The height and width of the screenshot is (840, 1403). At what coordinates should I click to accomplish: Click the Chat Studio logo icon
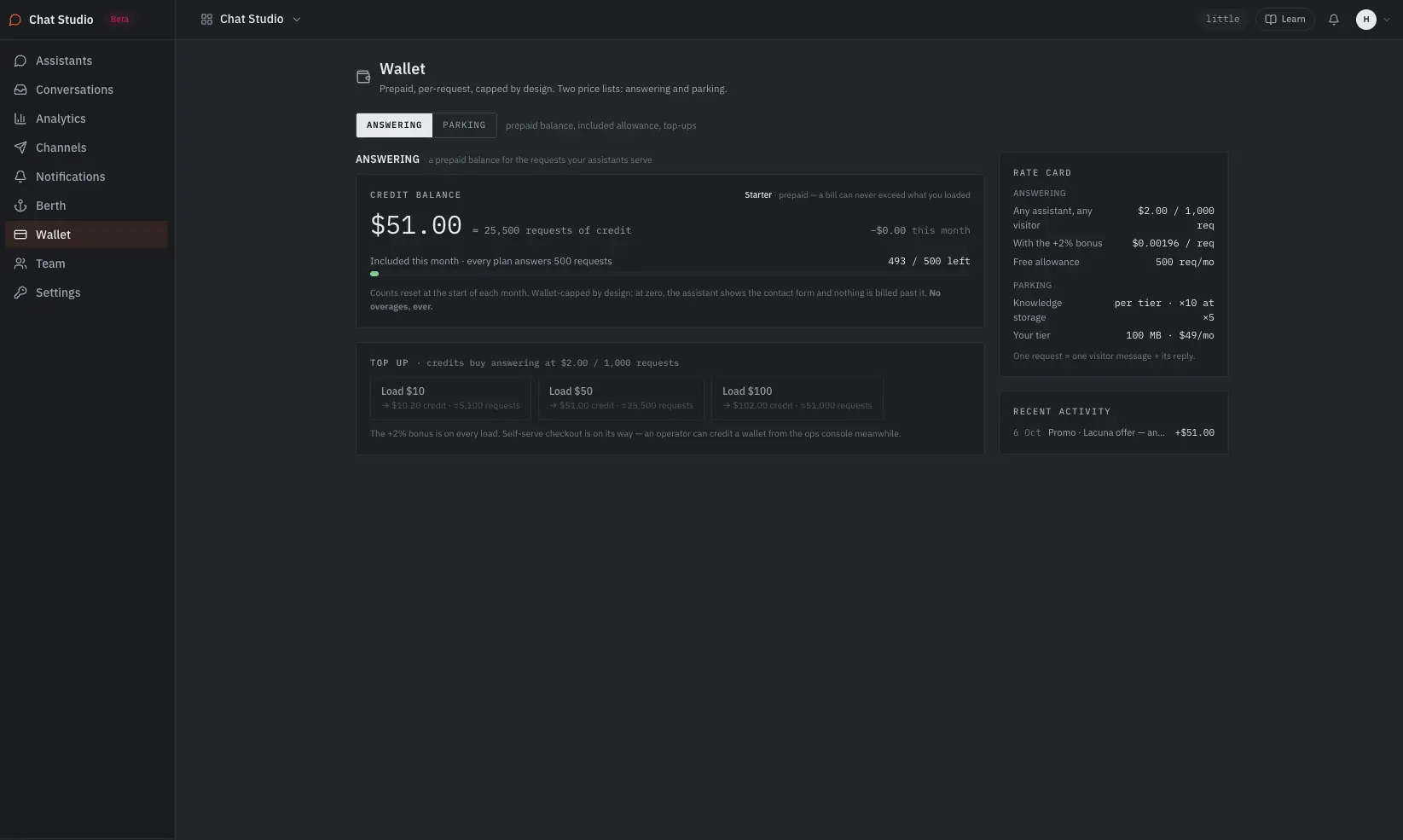(14, 20)
